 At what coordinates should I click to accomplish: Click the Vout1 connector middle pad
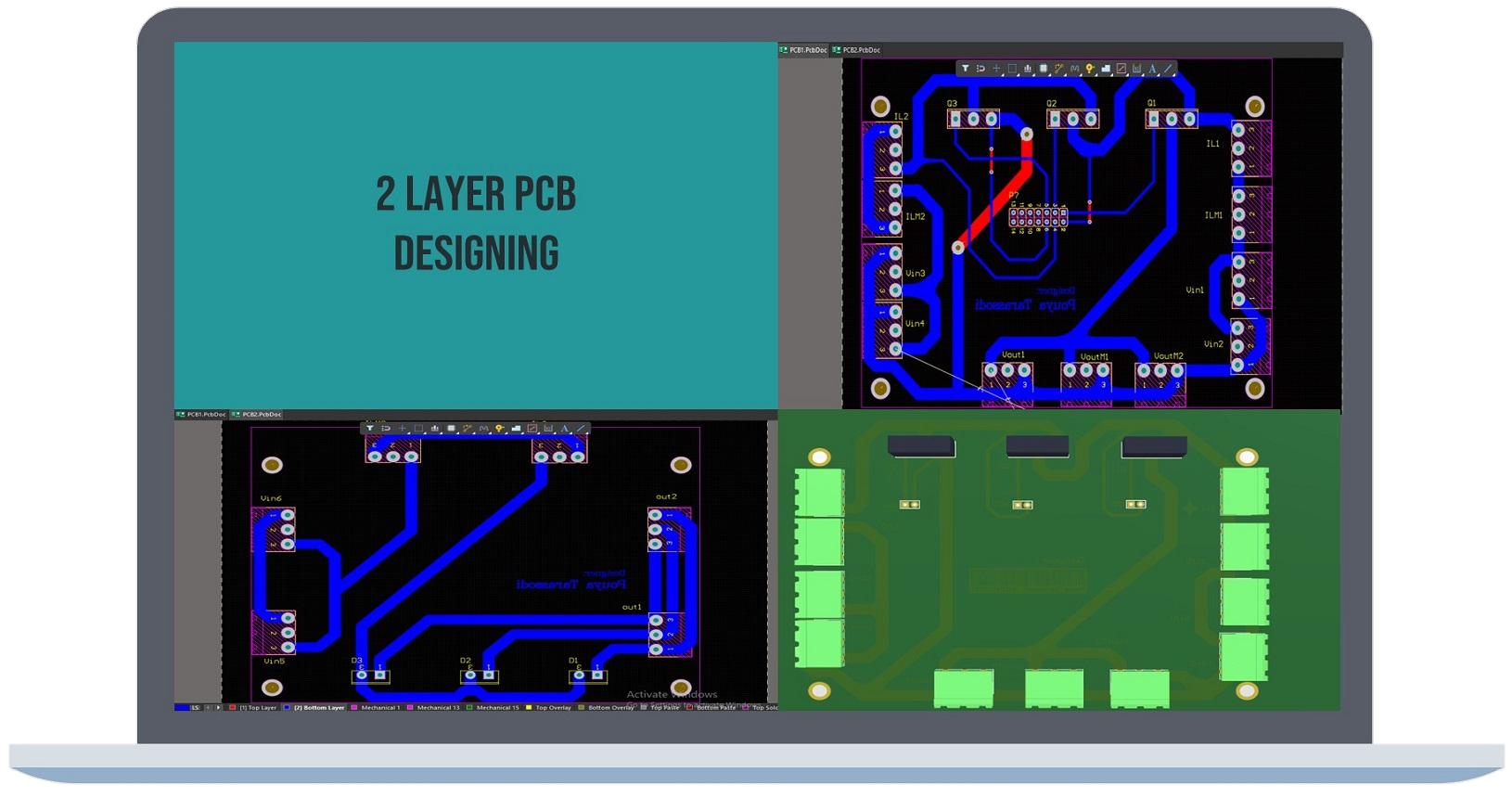1007,371
